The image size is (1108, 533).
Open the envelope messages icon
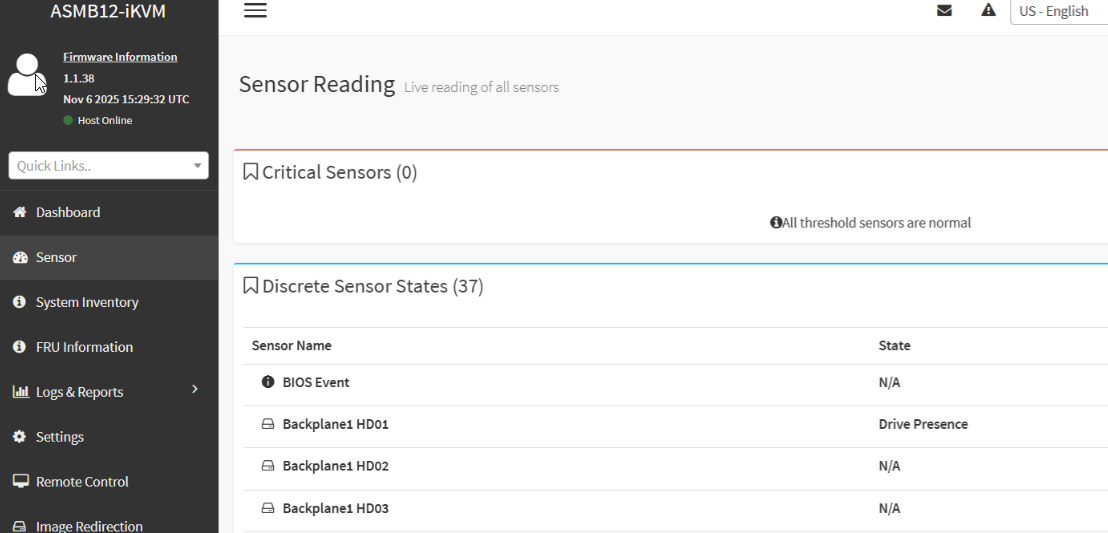point(944,11)
